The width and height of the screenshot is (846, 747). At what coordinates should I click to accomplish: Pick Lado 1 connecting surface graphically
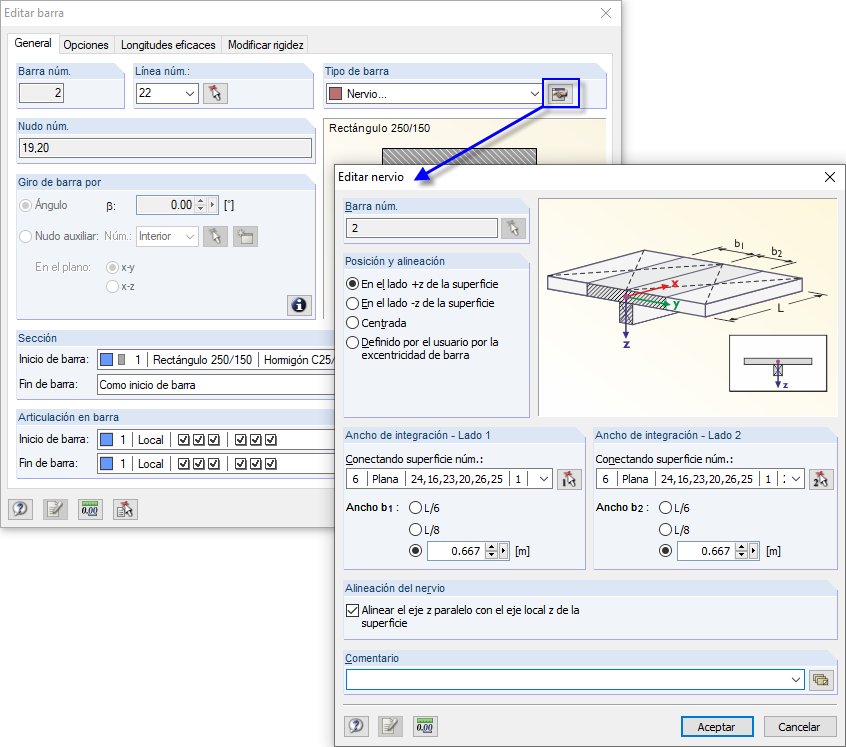[569, 479]
